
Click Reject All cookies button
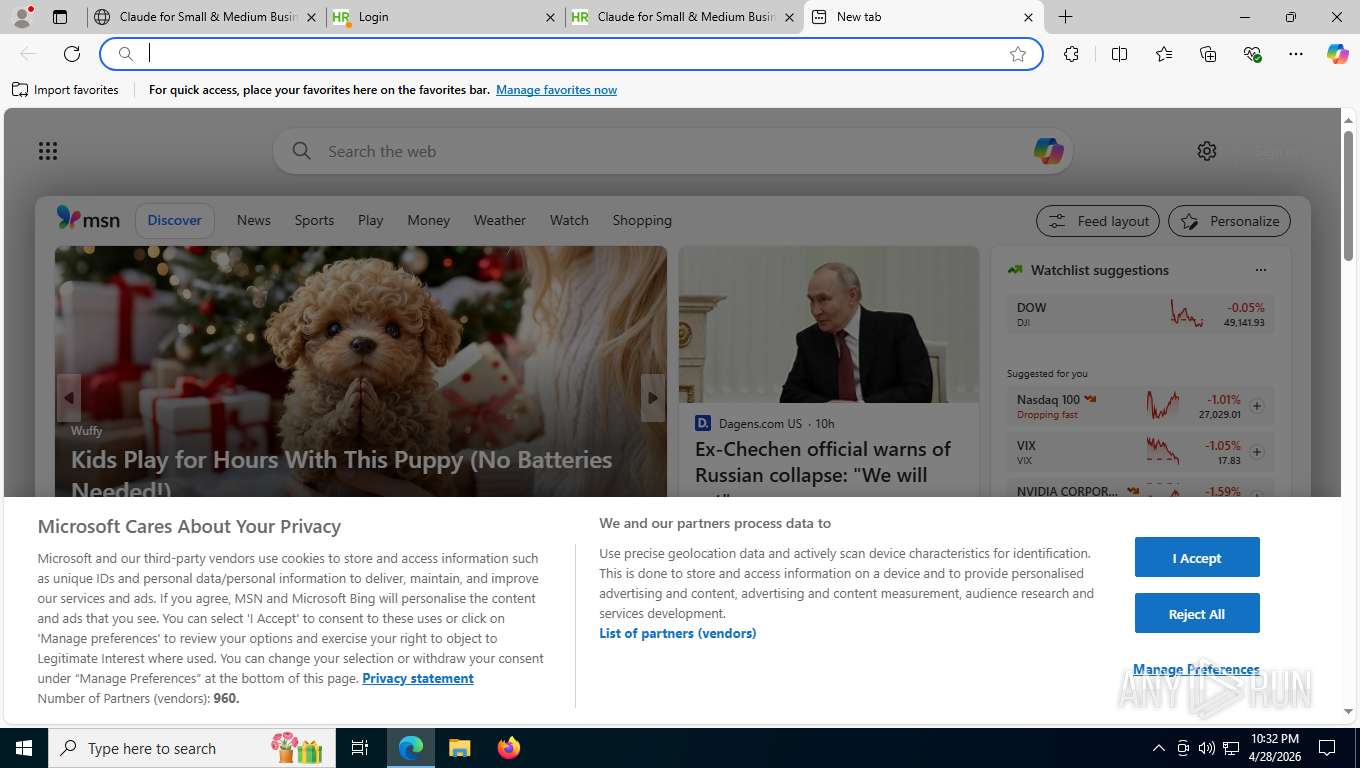[x=1197, y=614]
